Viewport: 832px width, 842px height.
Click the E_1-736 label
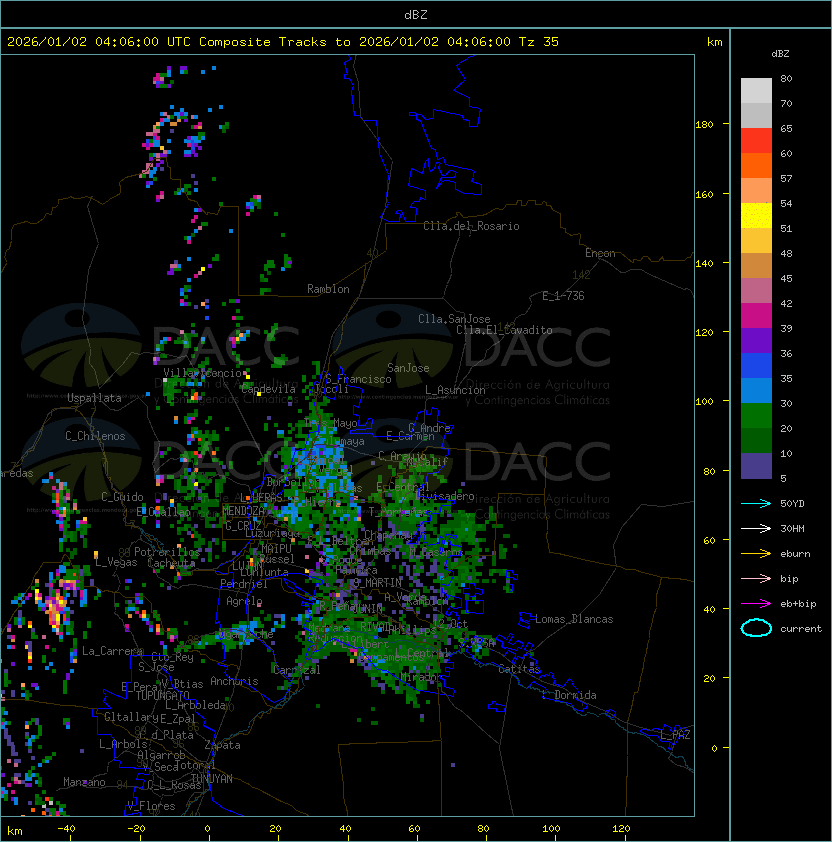[x=563, y=295]
